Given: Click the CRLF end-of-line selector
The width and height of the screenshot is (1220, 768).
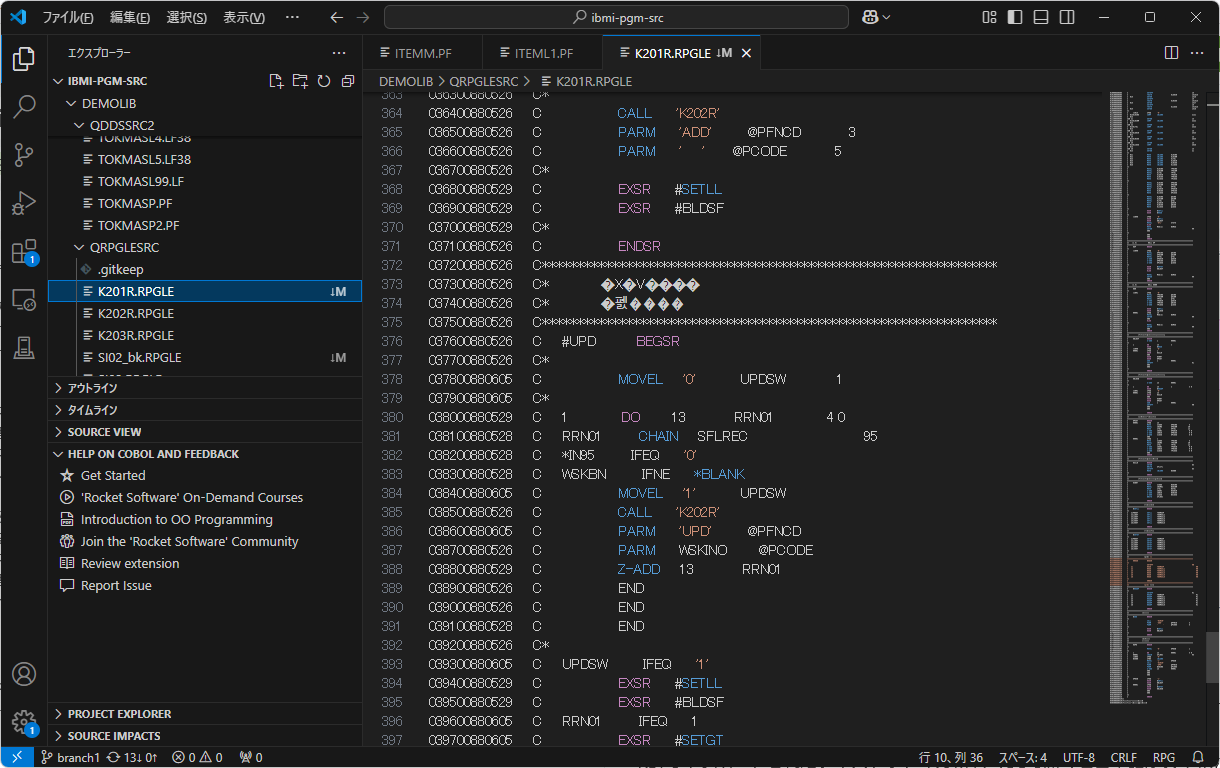Looking at the screenshot, I should coord(1123,757).
